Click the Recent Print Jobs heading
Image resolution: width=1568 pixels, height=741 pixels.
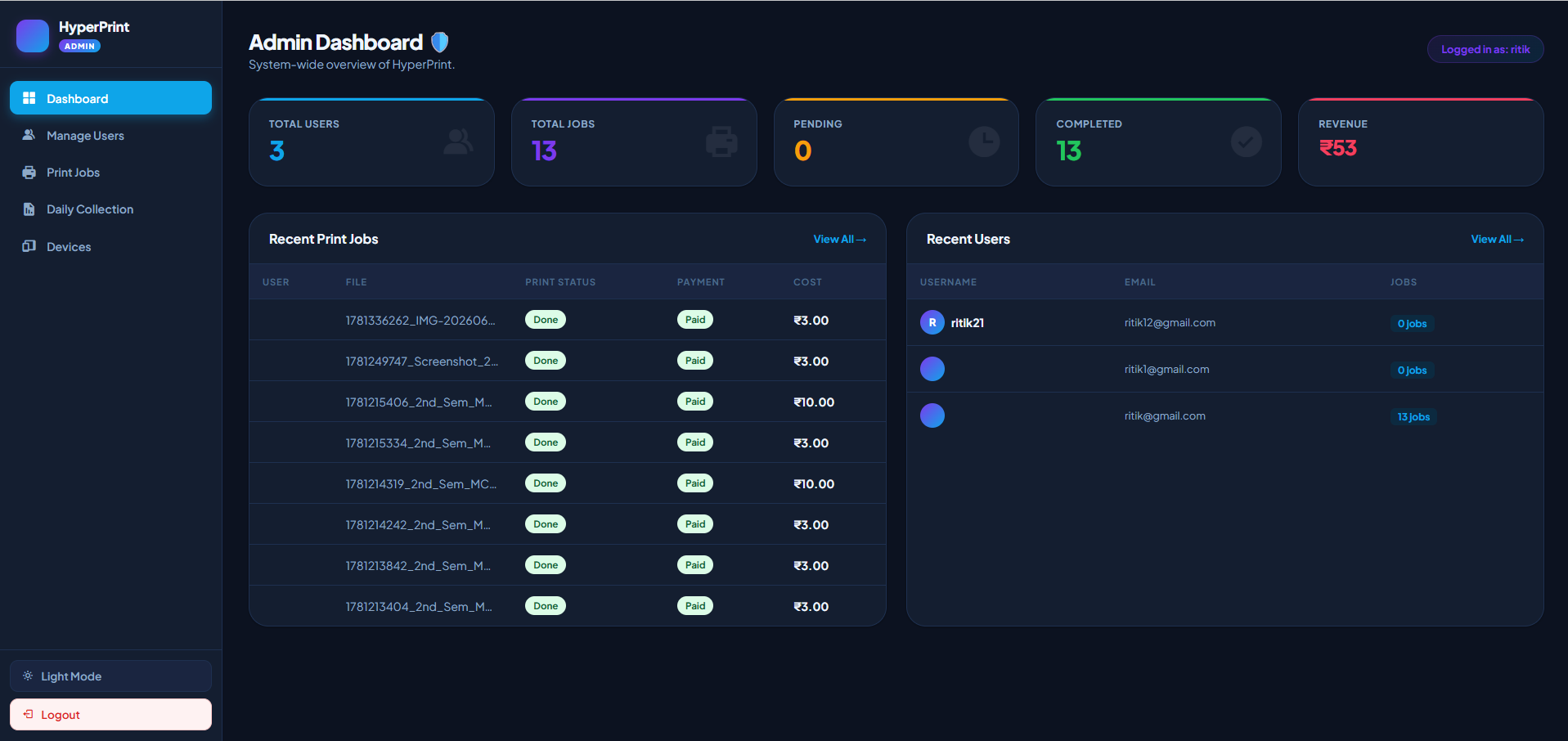323,239
